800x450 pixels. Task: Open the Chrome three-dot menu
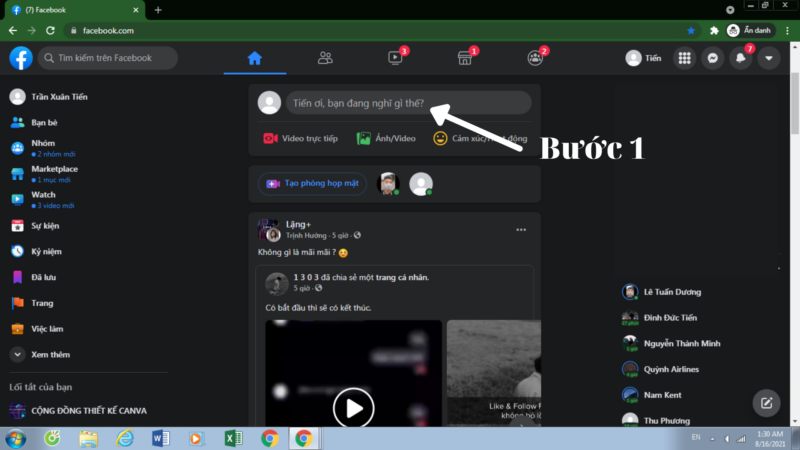788,31
